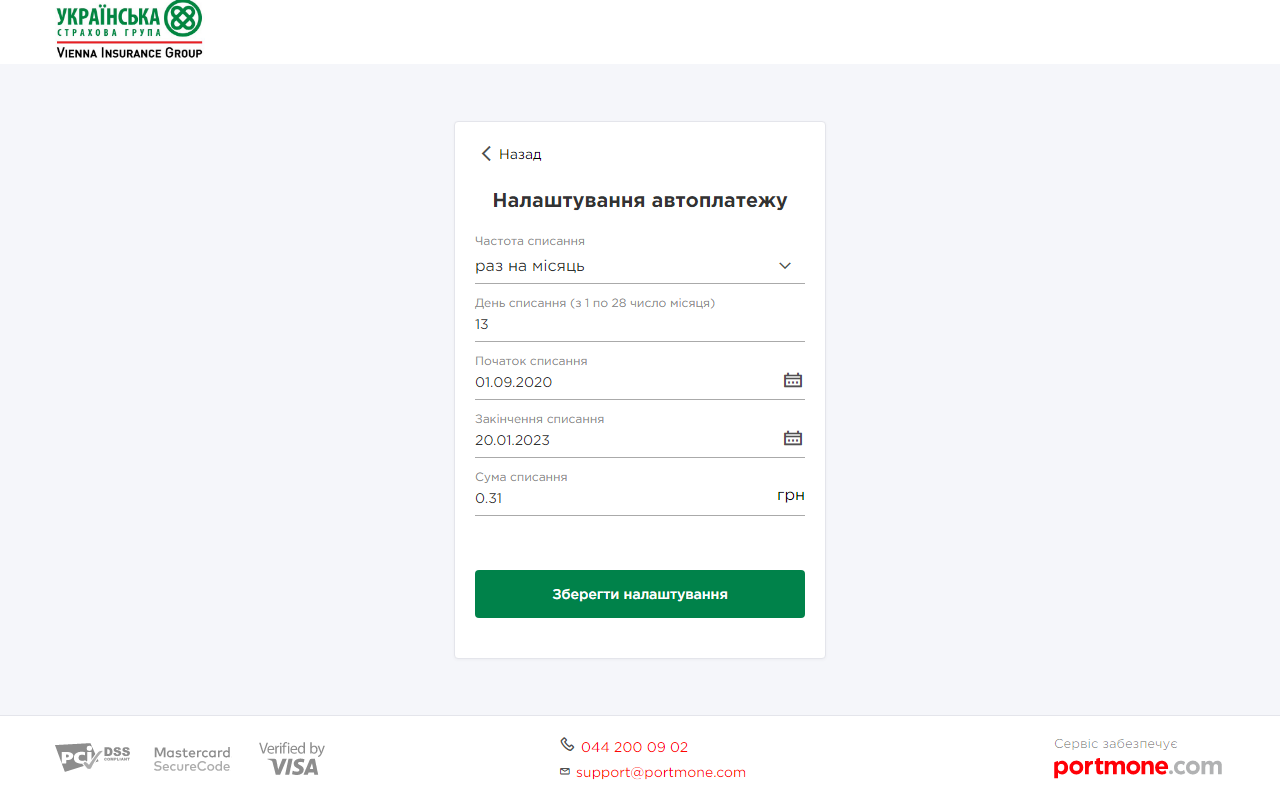Click the Mastercard SecureCode logo
The width and height of the screenshot is (1280, 800).
click(192, 759)
